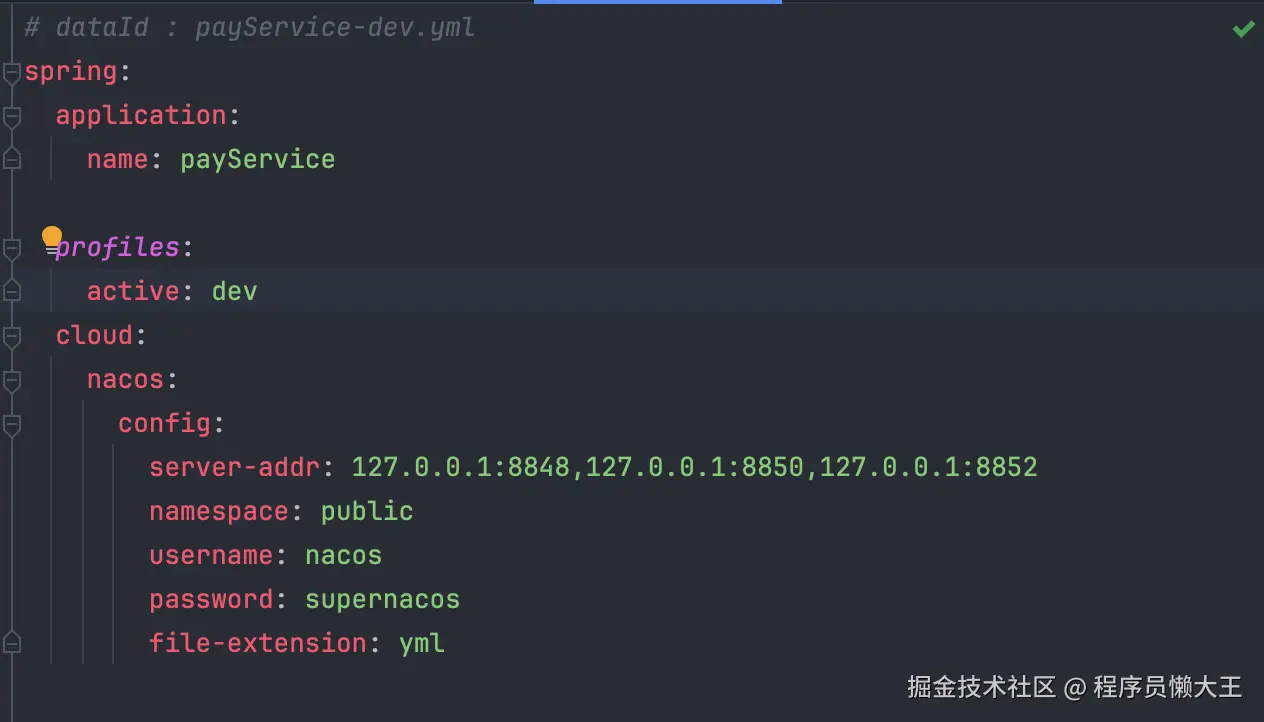Image resolution: width=1264 pixels, height=722 pixels.
Task: Click the namespace value public
Action: click(x=366, y=511)
